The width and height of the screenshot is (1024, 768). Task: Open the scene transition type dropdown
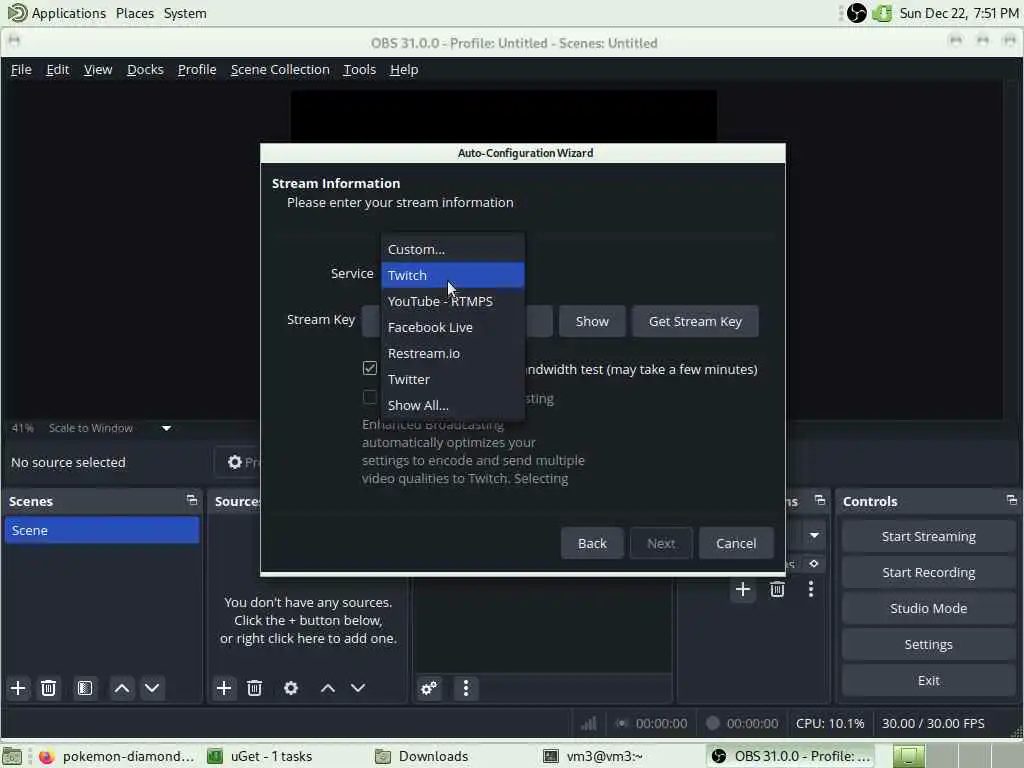814,536
